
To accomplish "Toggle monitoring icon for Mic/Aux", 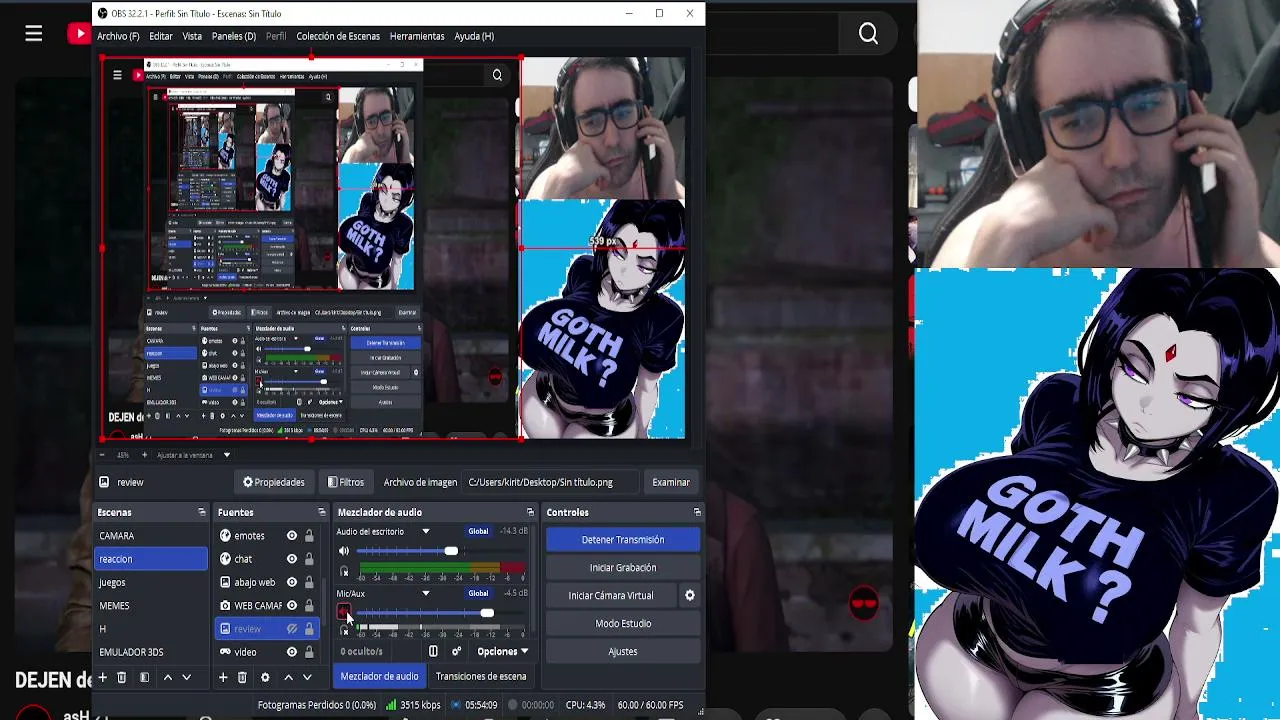I will coord(345,631).
